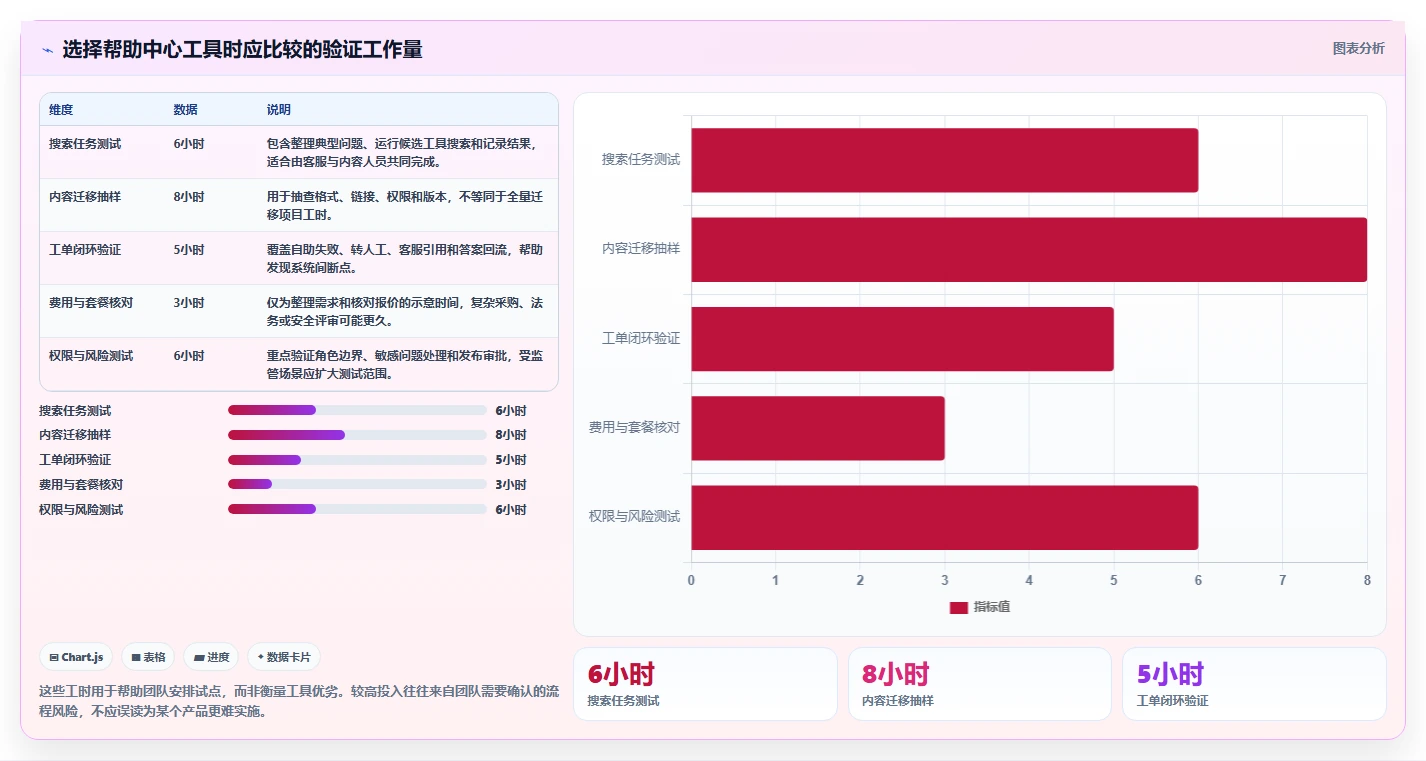This screenshot has width=1426, height=761.
Task: Click the 内容迁移抽样 progress bar
Action: 357,435
